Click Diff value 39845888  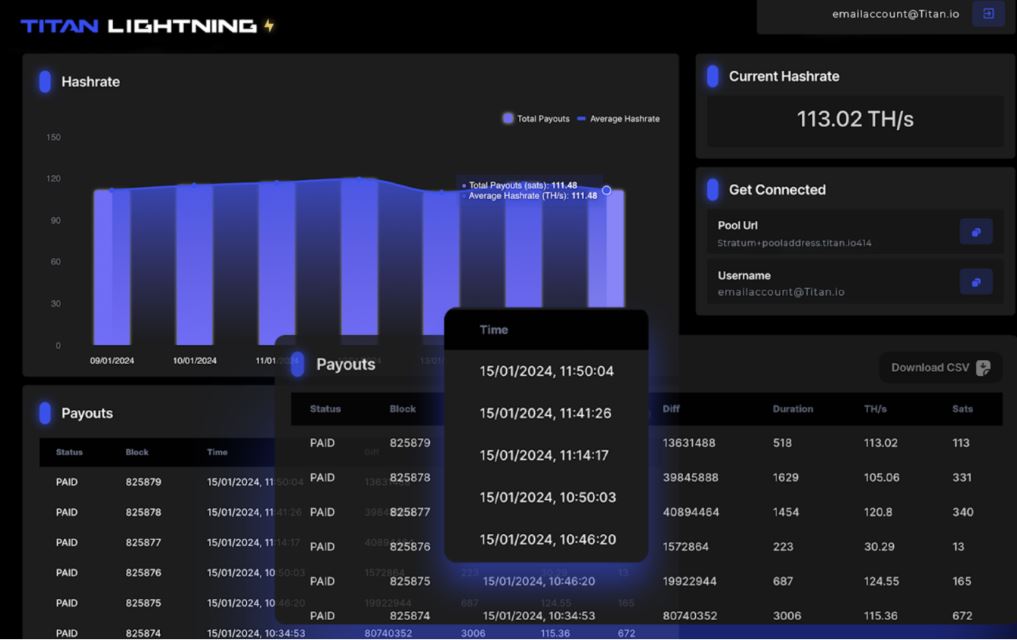(690, 477)
